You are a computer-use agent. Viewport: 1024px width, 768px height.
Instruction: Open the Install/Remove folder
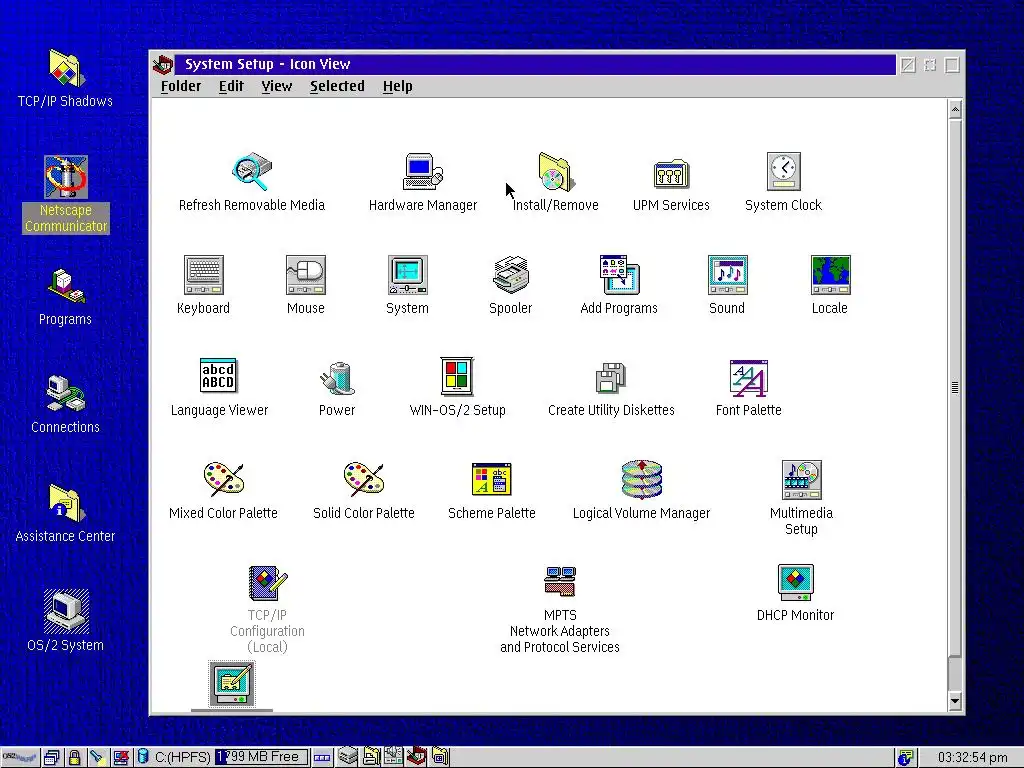[556, 172]
